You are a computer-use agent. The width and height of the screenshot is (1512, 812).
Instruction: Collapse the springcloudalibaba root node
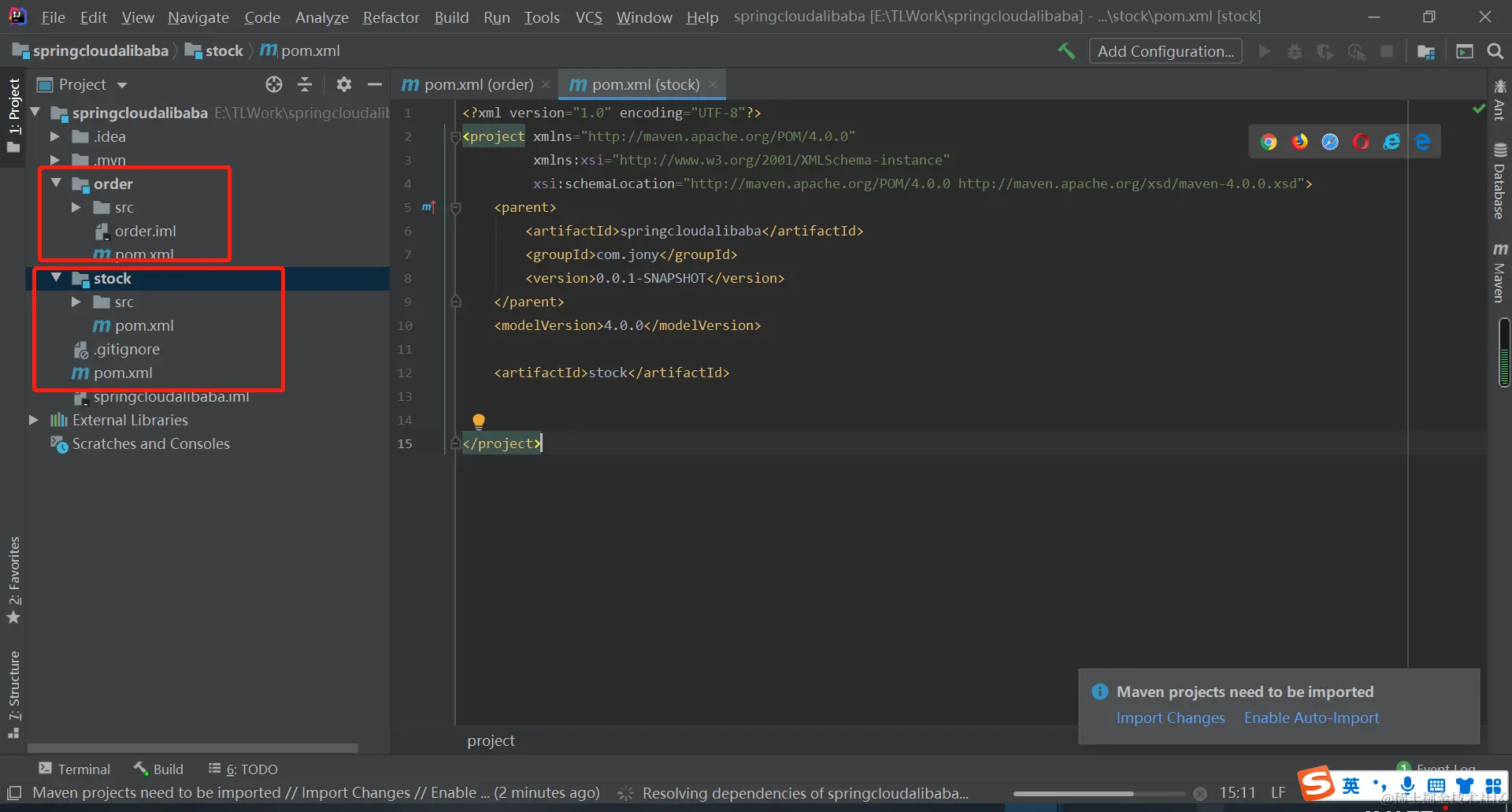point(35,113)
